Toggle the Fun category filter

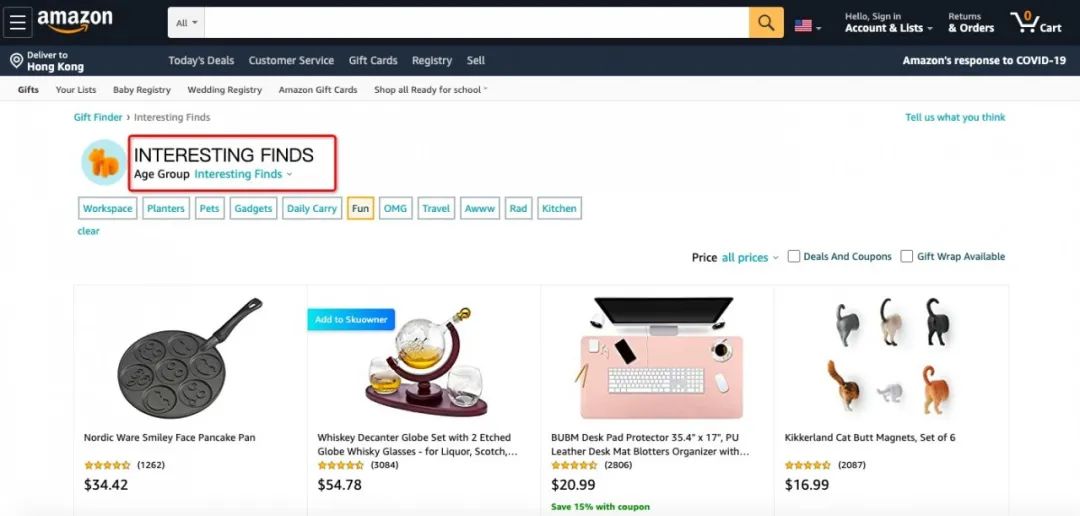(360, 208)
